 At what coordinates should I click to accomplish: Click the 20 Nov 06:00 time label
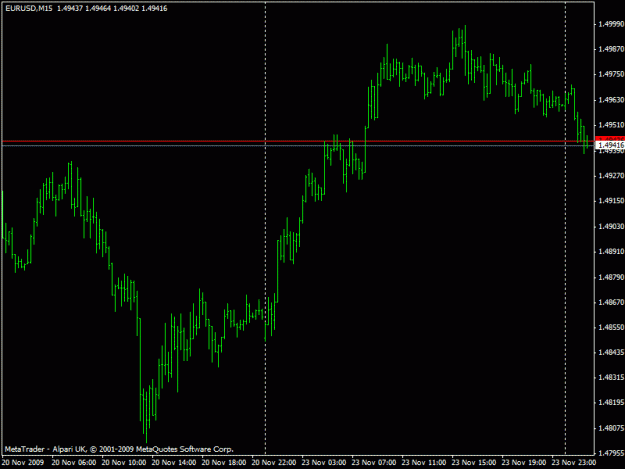click(74, 463)
